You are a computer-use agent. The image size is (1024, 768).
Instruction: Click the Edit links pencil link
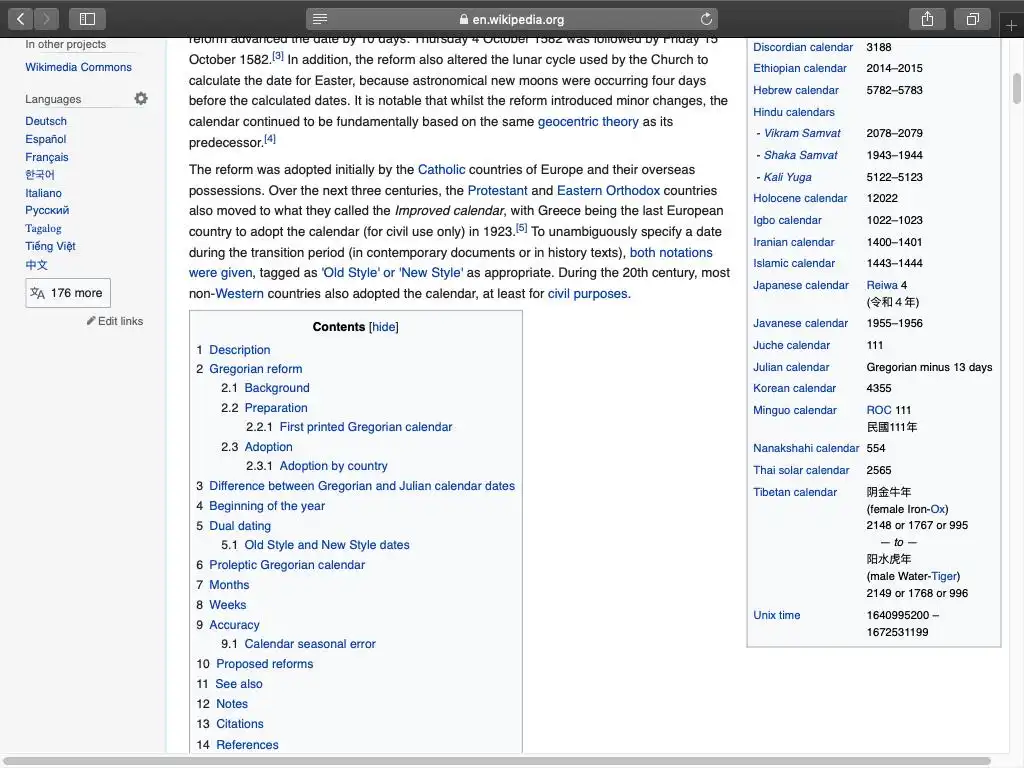pos(115,321)
